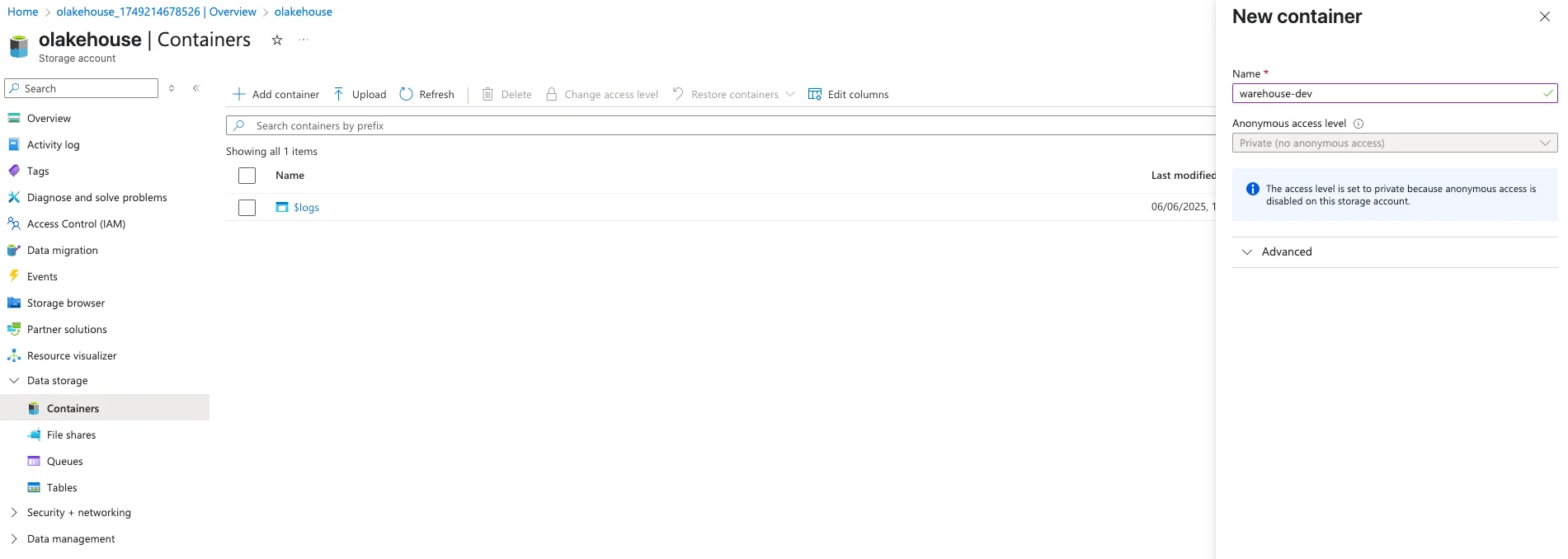Viewport: 1568px width, 559px height.
Task: Check the $logs container checkbox
Action: pyautogui.click(x=247, y=208)
